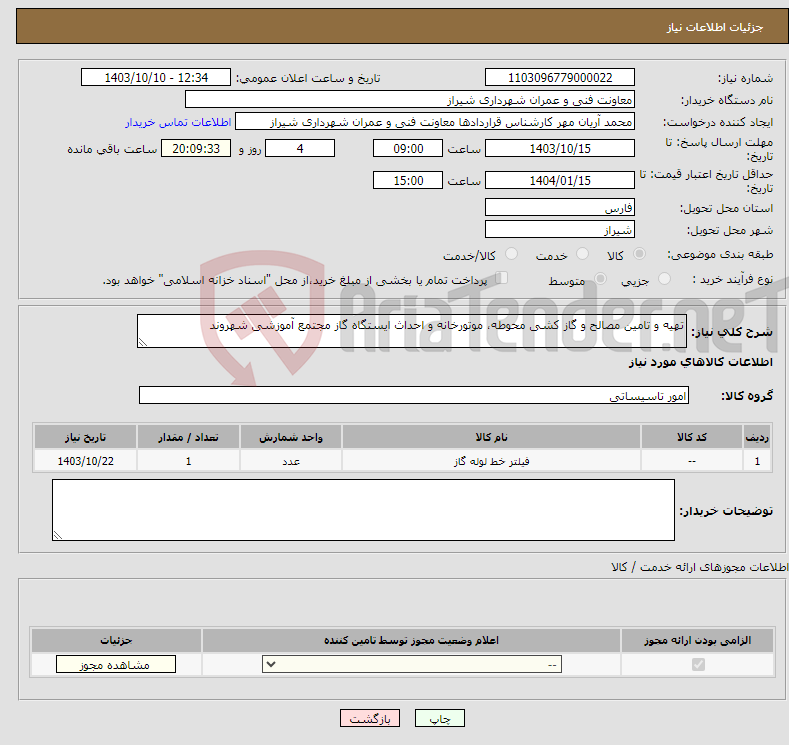Open the اعلام وضعیت مجوز dropdown

point(412,664)
